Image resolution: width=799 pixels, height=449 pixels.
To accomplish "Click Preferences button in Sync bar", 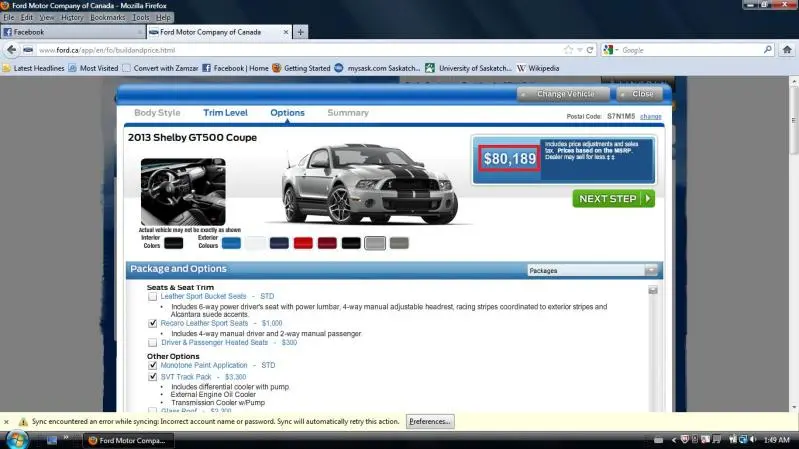I will 430,421.
